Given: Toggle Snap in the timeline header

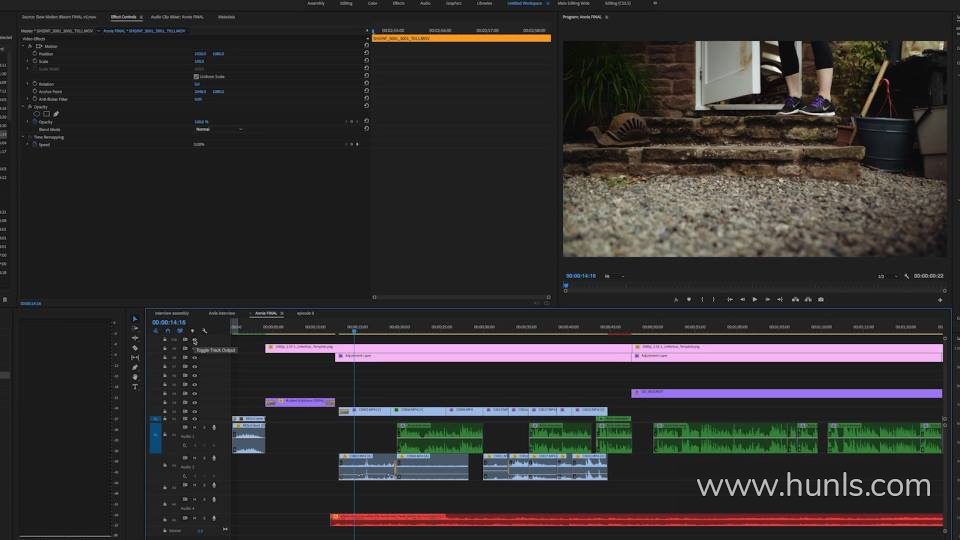Looking at the screenshot, I should pyautogui.click(x=168, y=331).
